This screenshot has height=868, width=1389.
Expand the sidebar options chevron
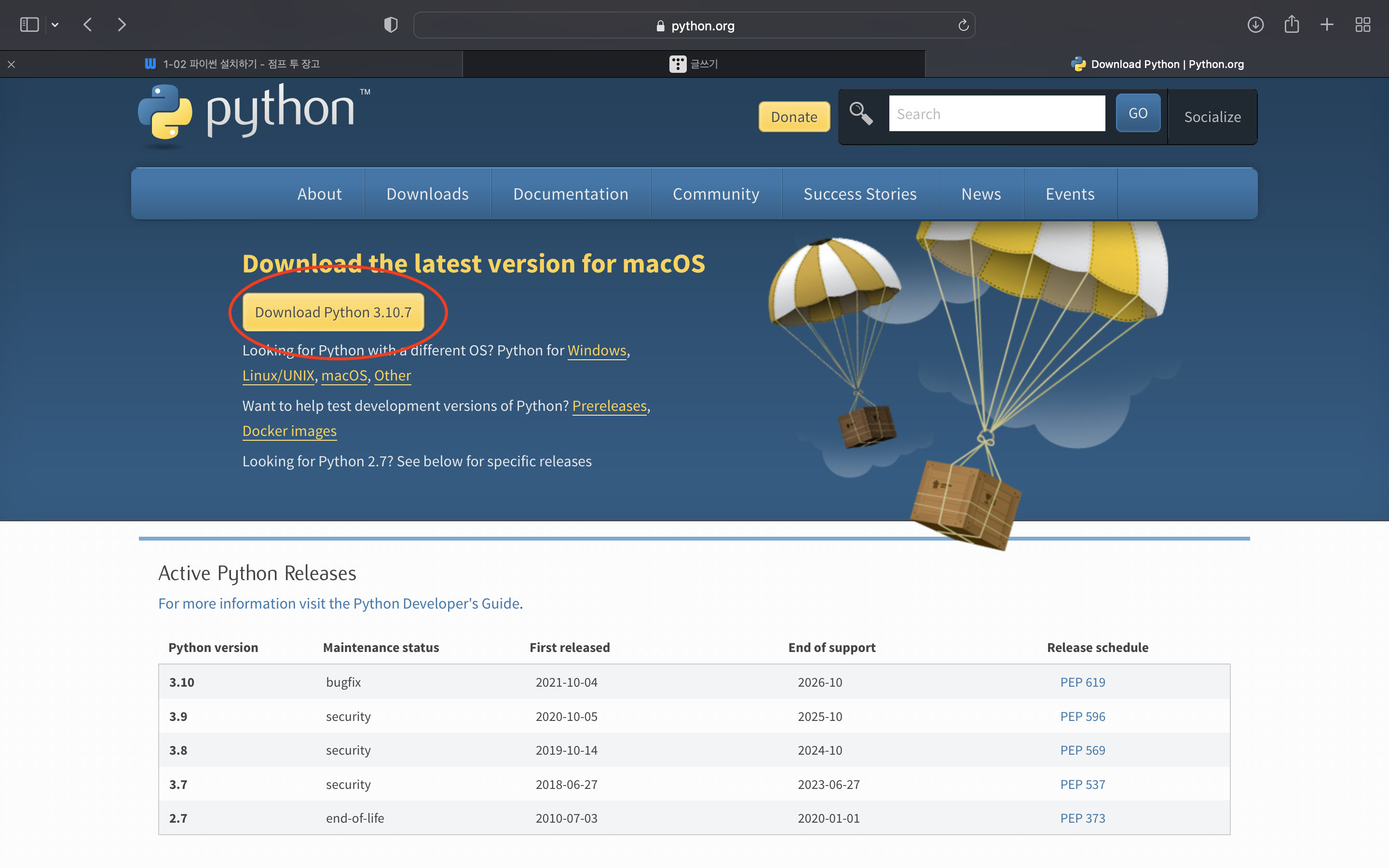[55, 25]
